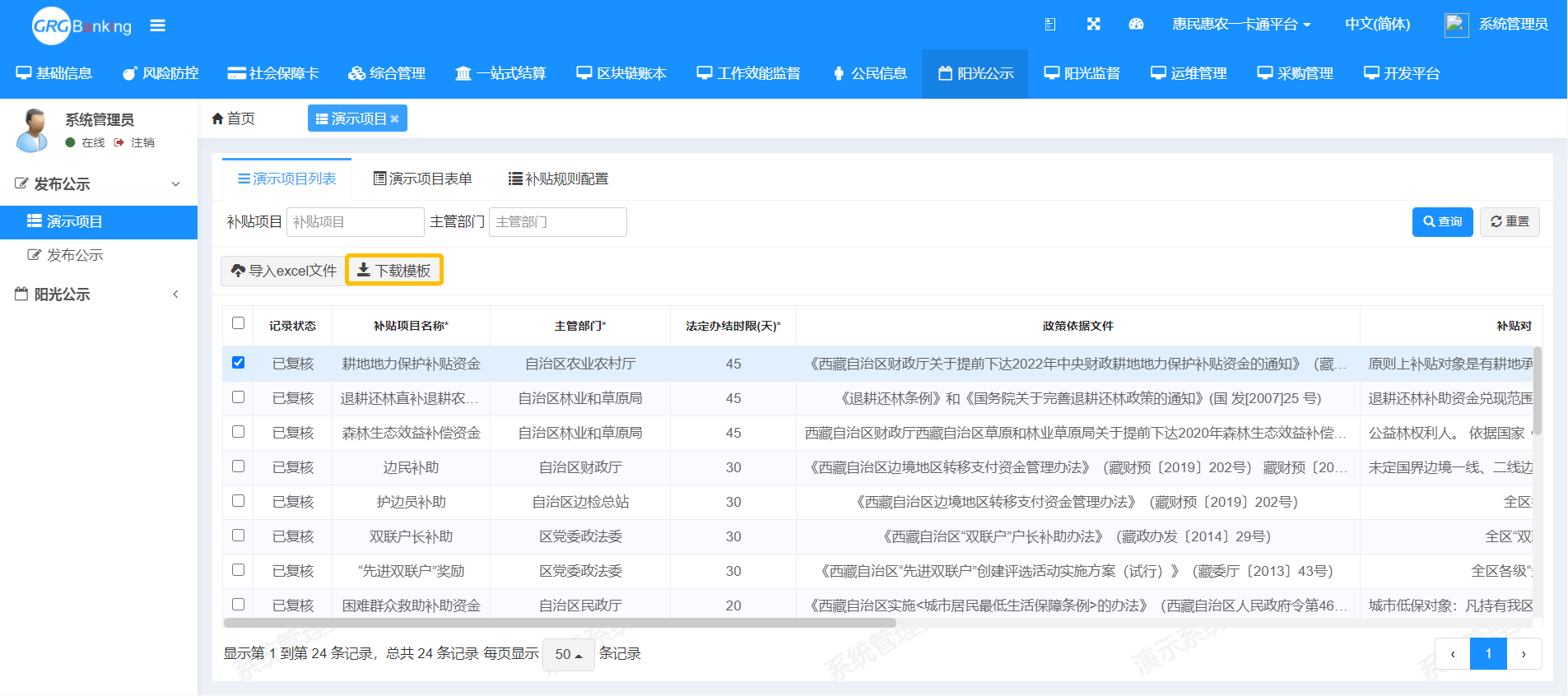Click the 注销 logout link
The image size is (1568, 696).
click(134, 142)
